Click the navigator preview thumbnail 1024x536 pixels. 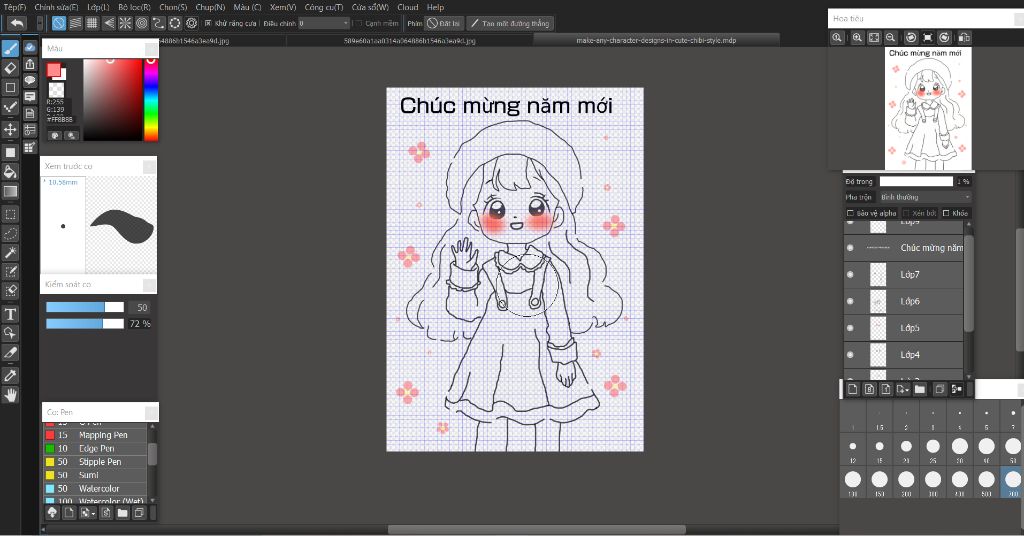[928, 108]
